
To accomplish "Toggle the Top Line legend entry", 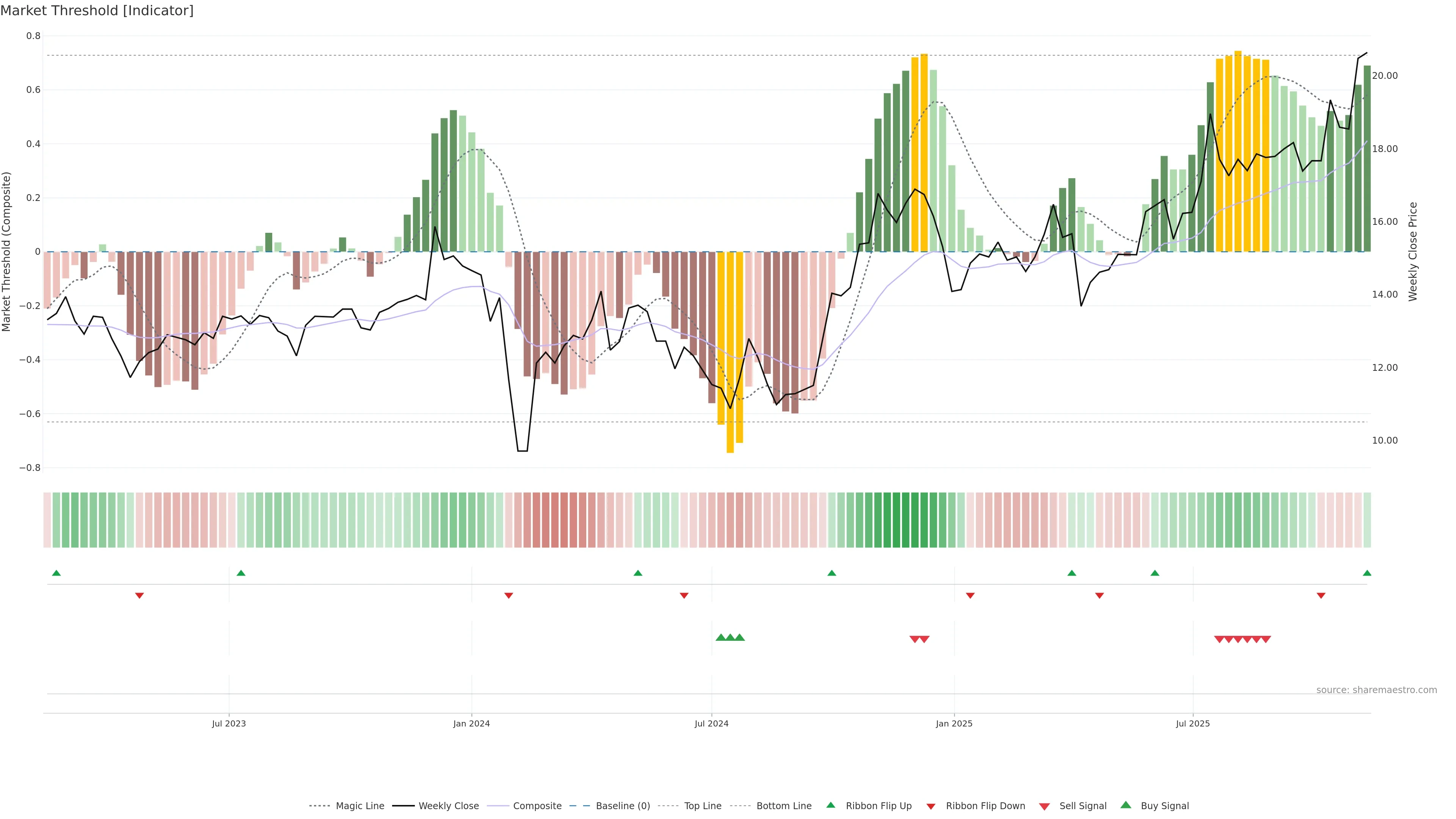I will click(x=703, y=805).
